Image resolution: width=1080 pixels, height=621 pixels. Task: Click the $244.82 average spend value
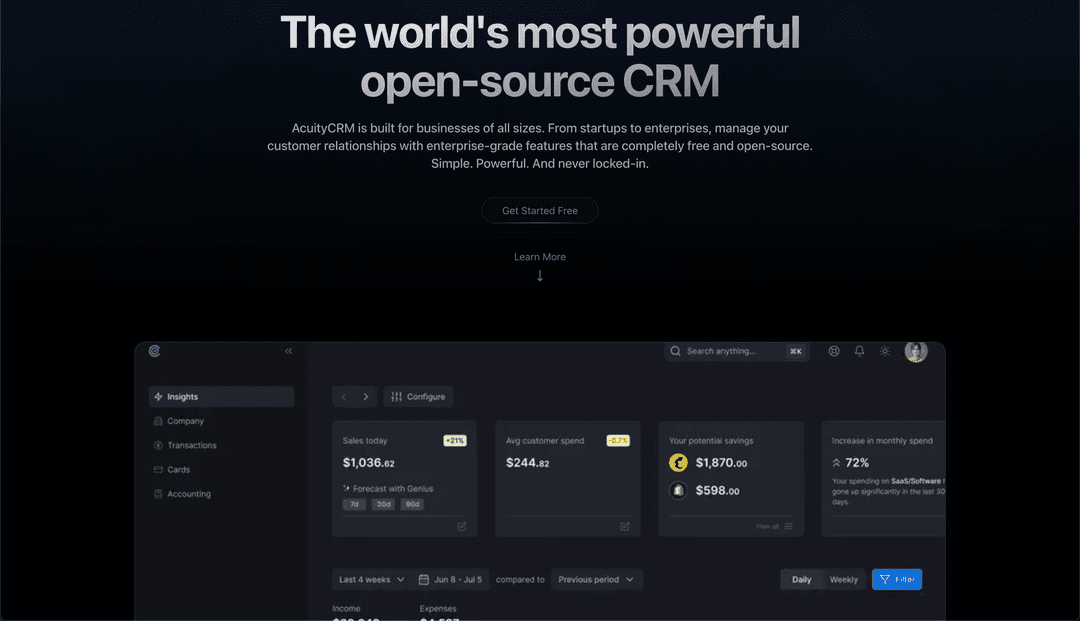point(528,463)
